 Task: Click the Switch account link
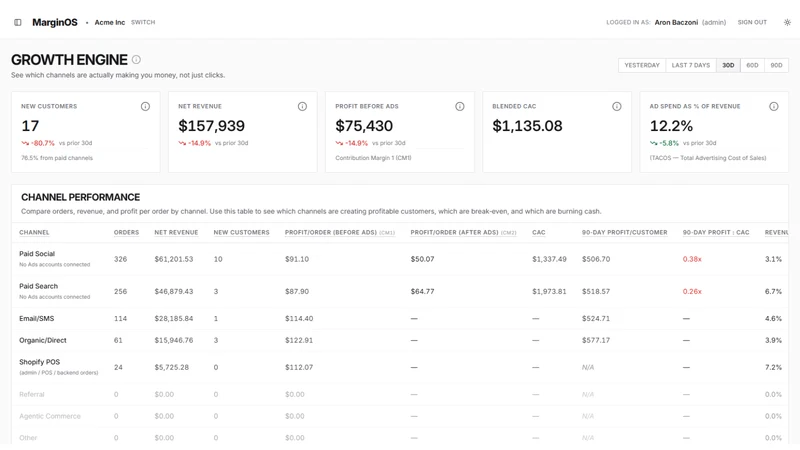(x=143, y=22)
